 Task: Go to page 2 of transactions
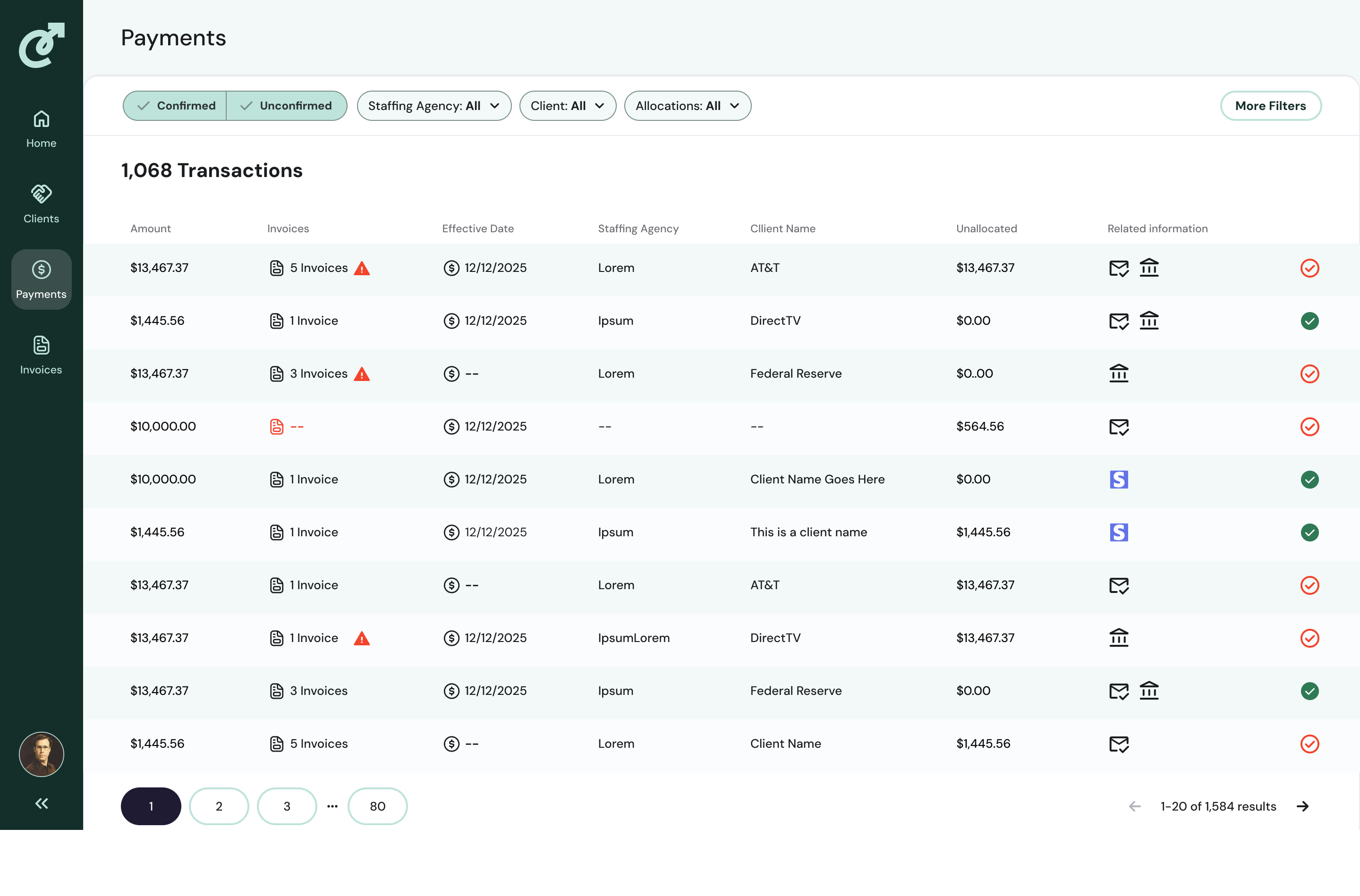(219, 806)
